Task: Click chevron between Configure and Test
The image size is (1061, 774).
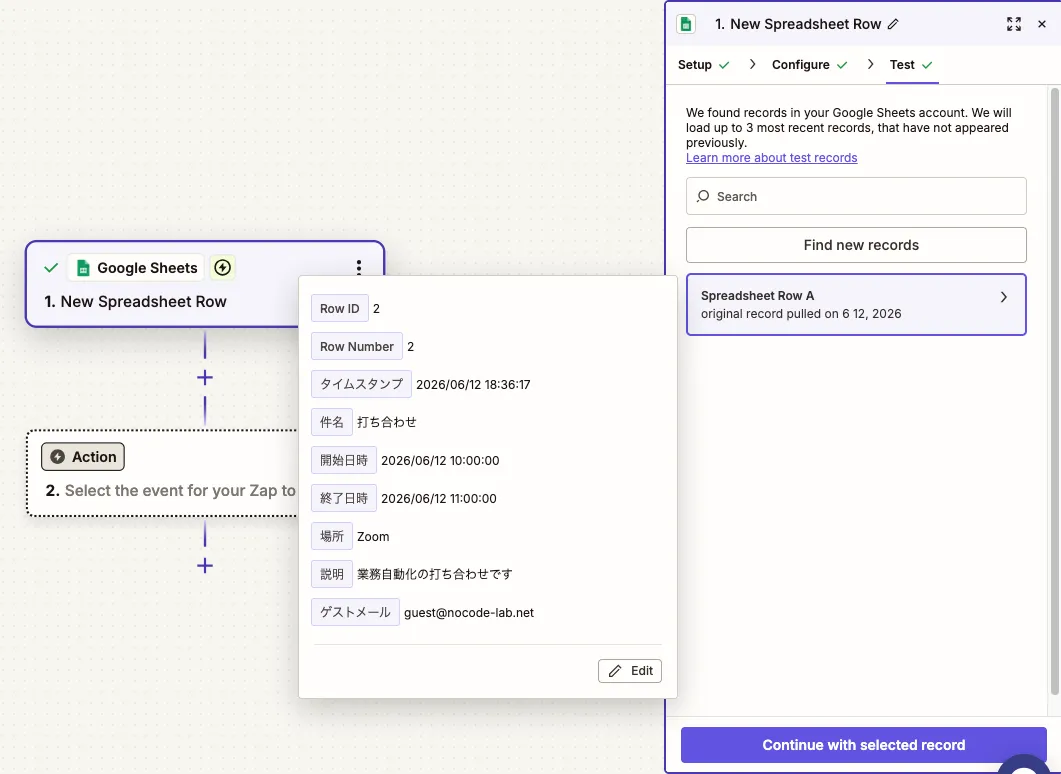Action: click(870, 64)
